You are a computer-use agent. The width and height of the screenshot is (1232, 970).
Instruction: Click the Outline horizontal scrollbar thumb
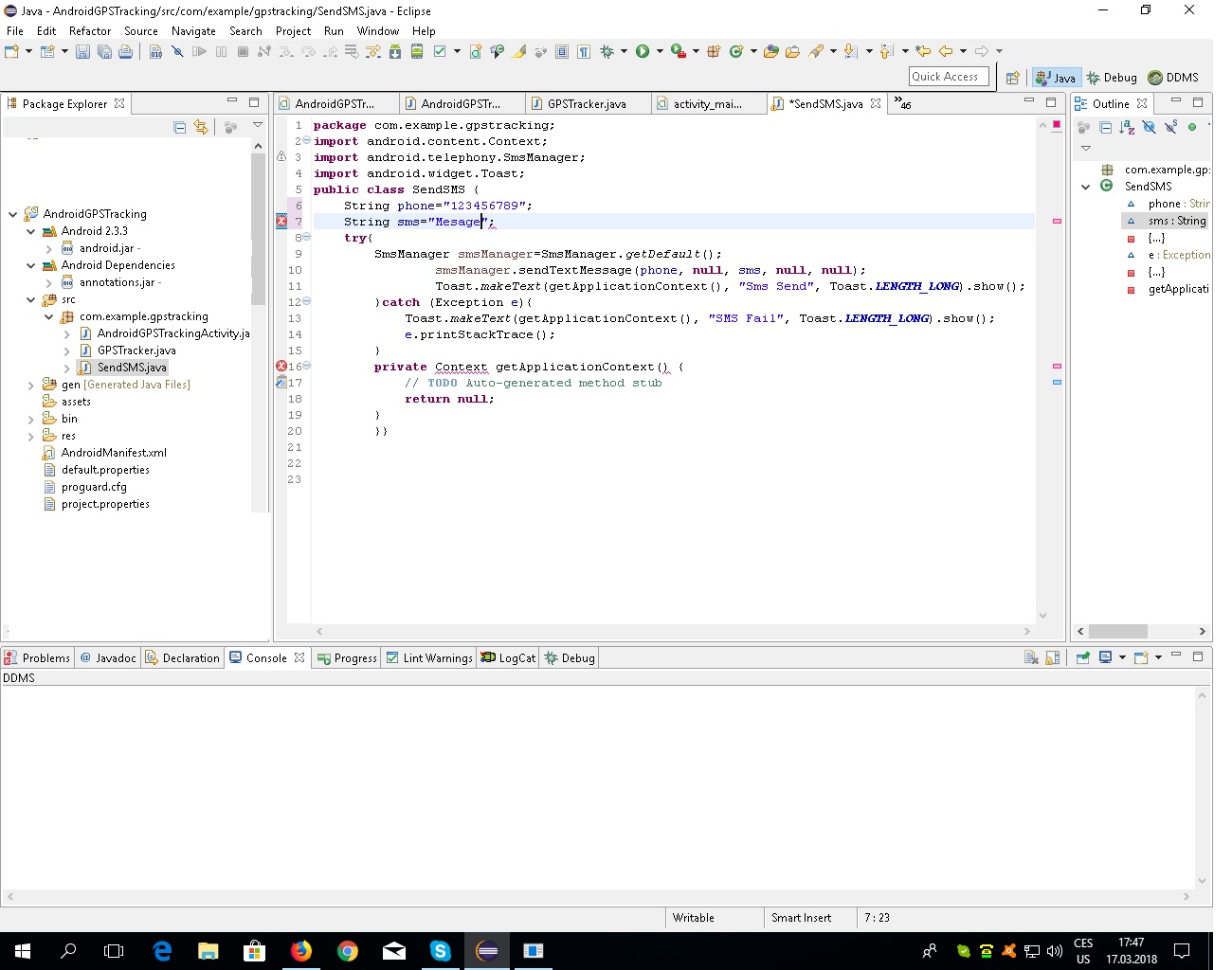point(1118,631)
